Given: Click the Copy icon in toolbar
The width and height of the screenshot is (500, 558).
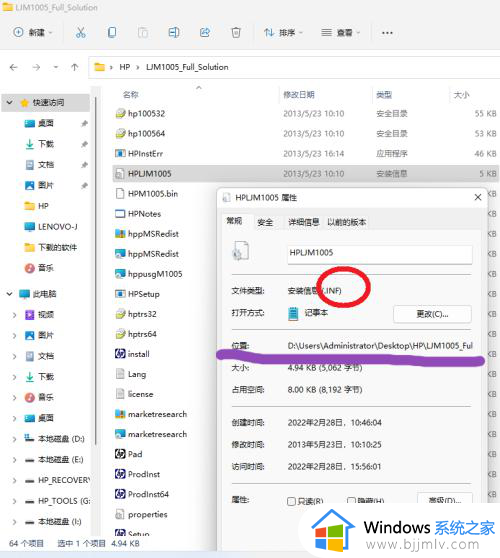Looking at the screenshot, I should click(x=112, y=33).
